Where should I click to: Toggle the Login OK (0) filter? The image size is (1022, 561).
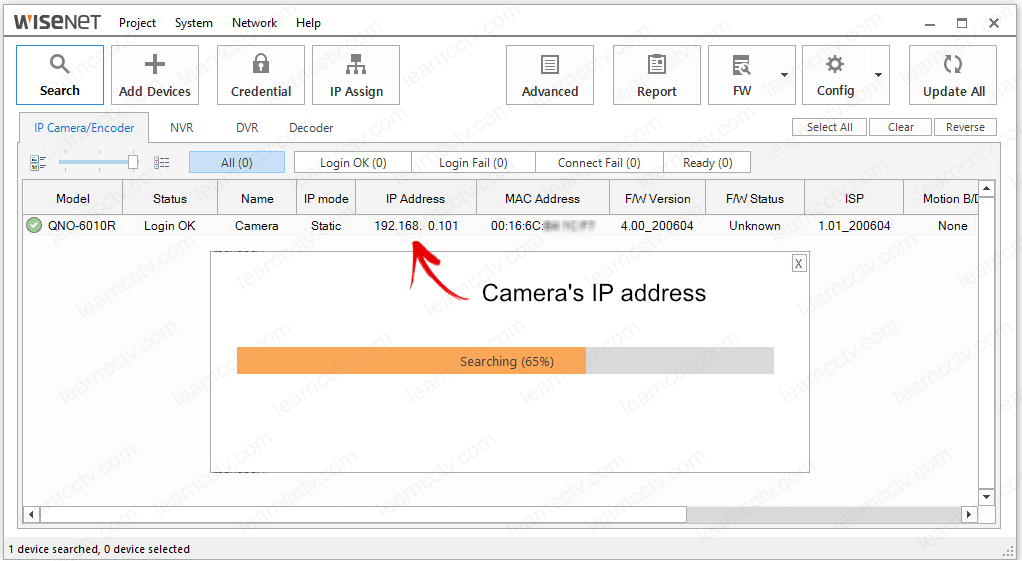352,163
